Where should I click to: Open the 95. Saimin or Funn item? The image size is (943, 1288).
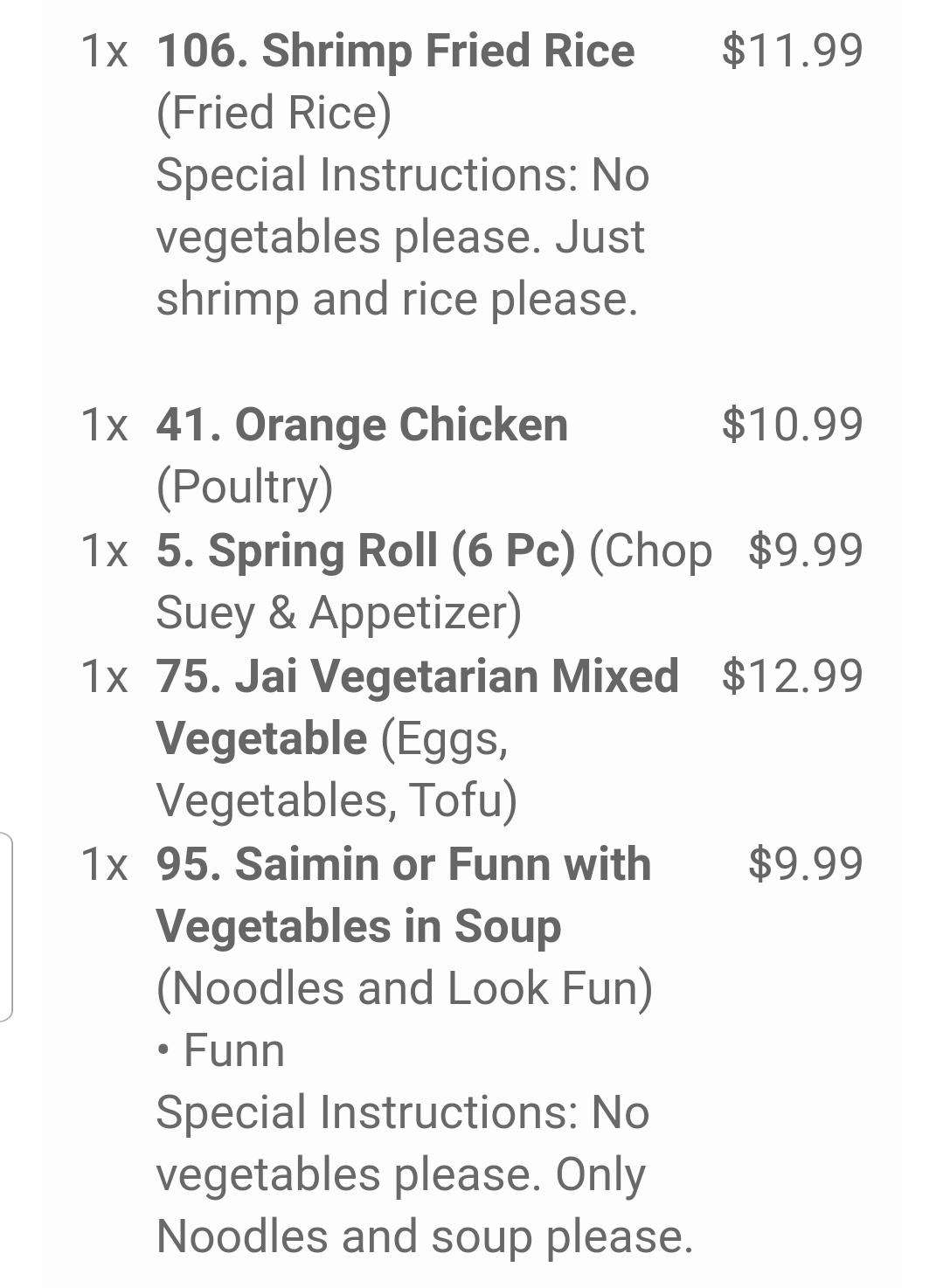[x=403, y=865]
